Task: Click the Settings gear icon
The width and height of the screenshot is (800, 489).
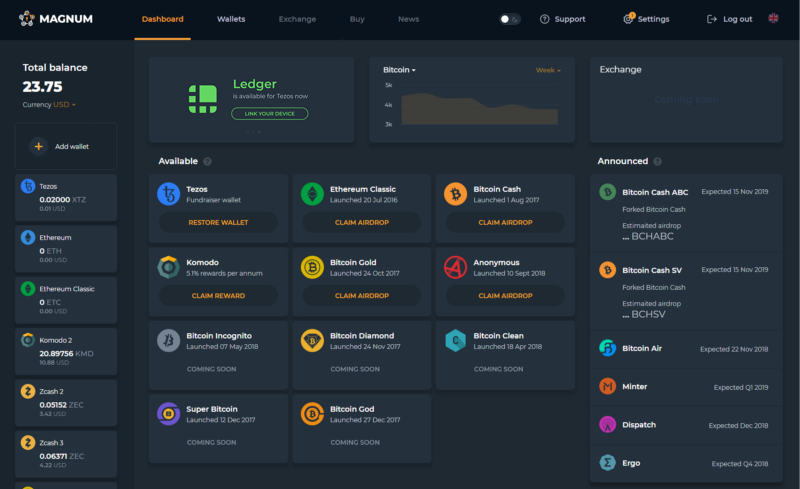Action: point(628,19)
